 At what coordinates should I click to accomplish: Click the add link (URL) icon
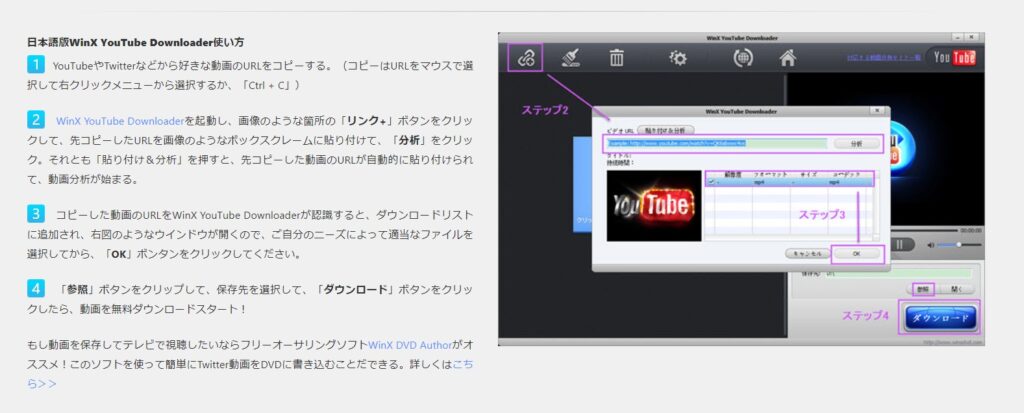(524, 57)
